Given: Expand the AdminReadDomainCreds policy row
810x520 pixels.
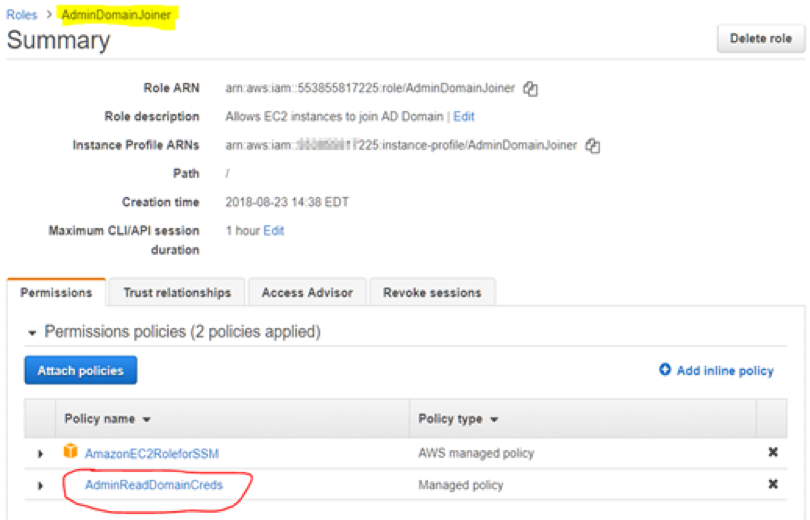Looking at the screenshot, I should [x=40, y=486].
